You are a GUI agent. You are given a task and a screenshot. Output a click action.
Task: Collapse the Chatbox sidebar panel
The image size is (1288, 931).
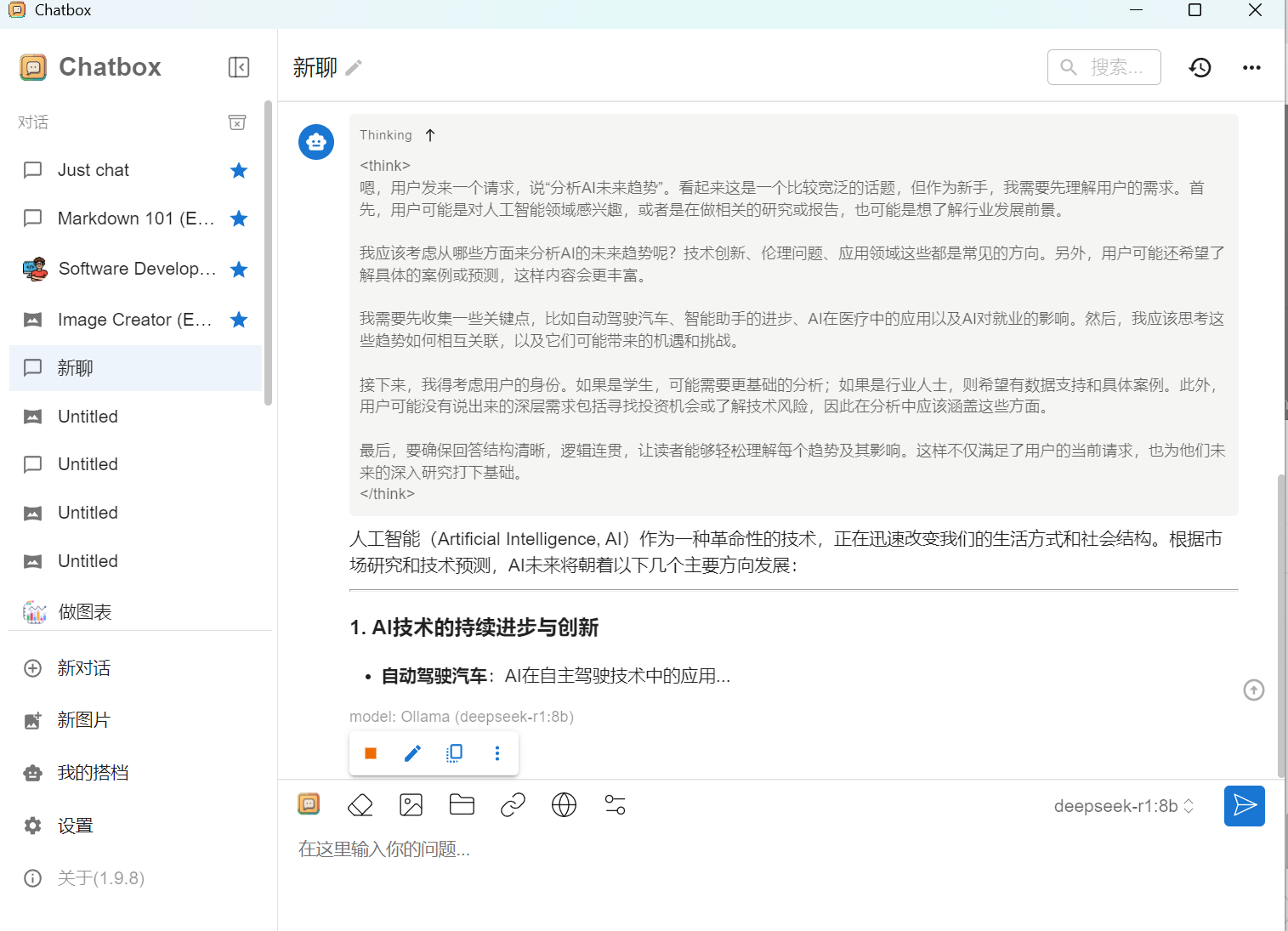click(239, 67)
